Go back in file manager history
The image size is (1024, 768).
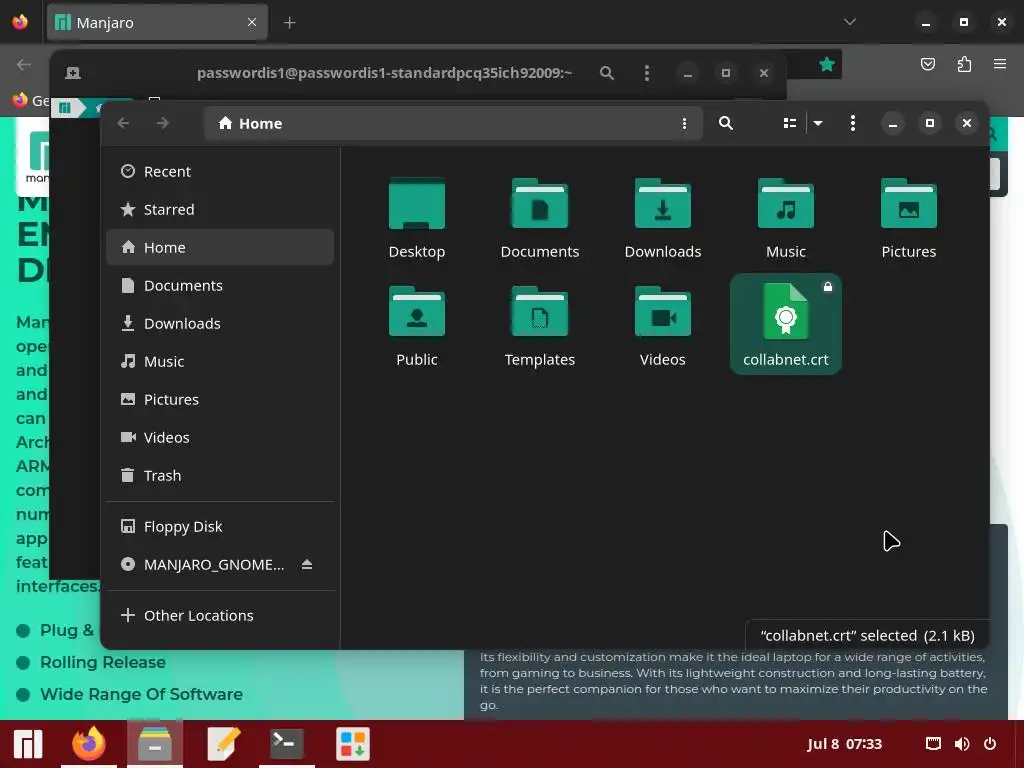(x=123, y=123)
